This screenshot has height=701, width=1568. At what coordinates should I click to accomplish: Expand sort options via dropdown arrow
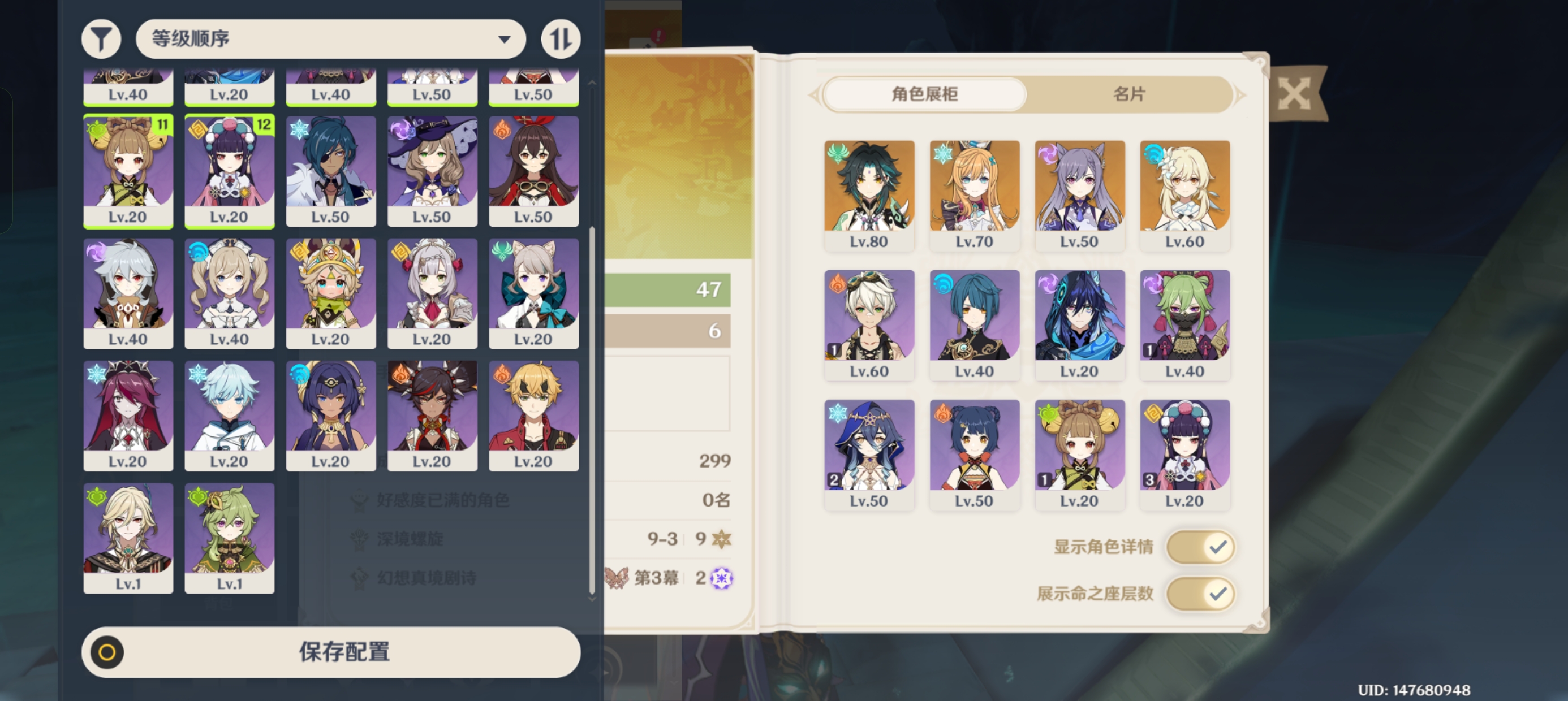click(x=504, y=40)
